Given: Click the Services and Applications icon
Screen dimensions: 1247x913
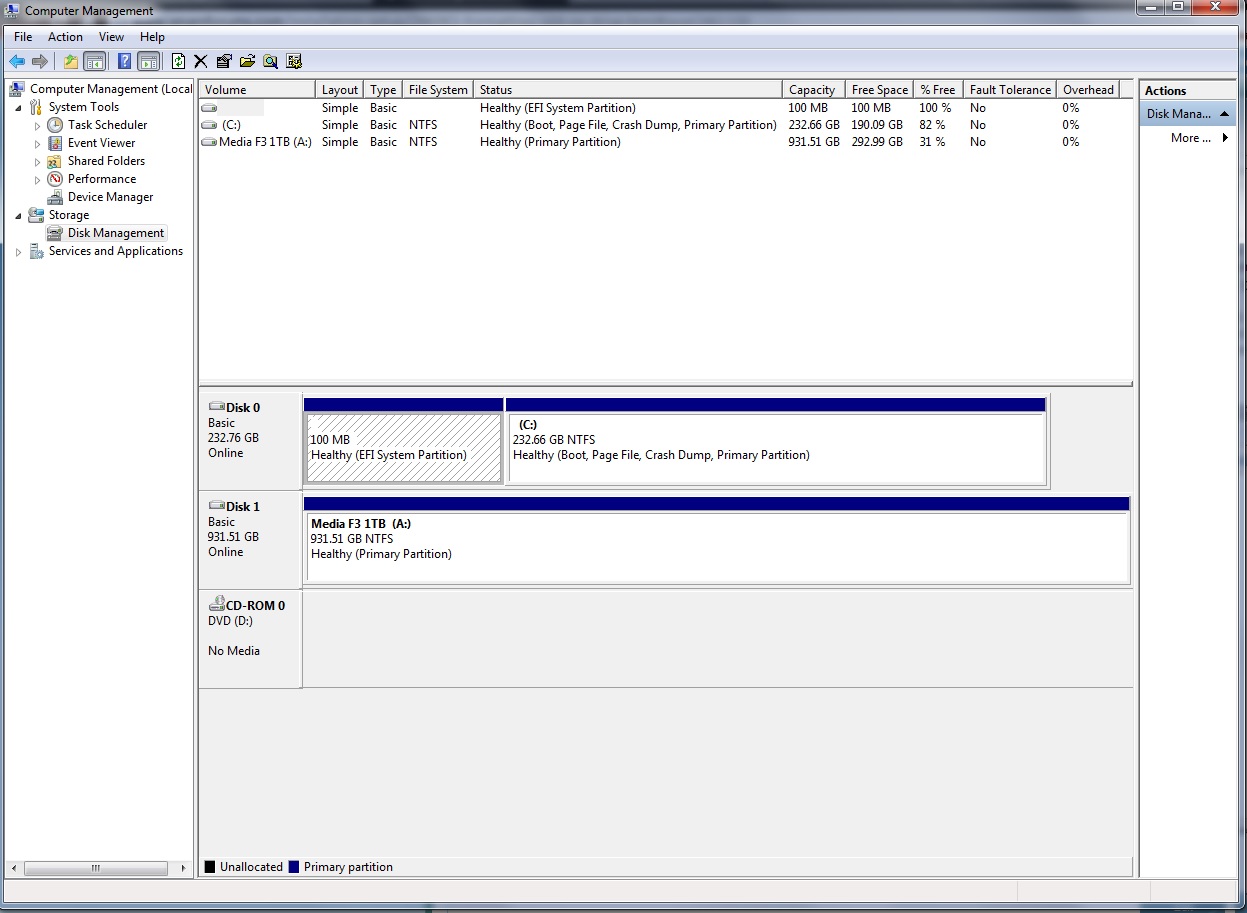Looking at the screenshot, I should [x=37, y=251].
